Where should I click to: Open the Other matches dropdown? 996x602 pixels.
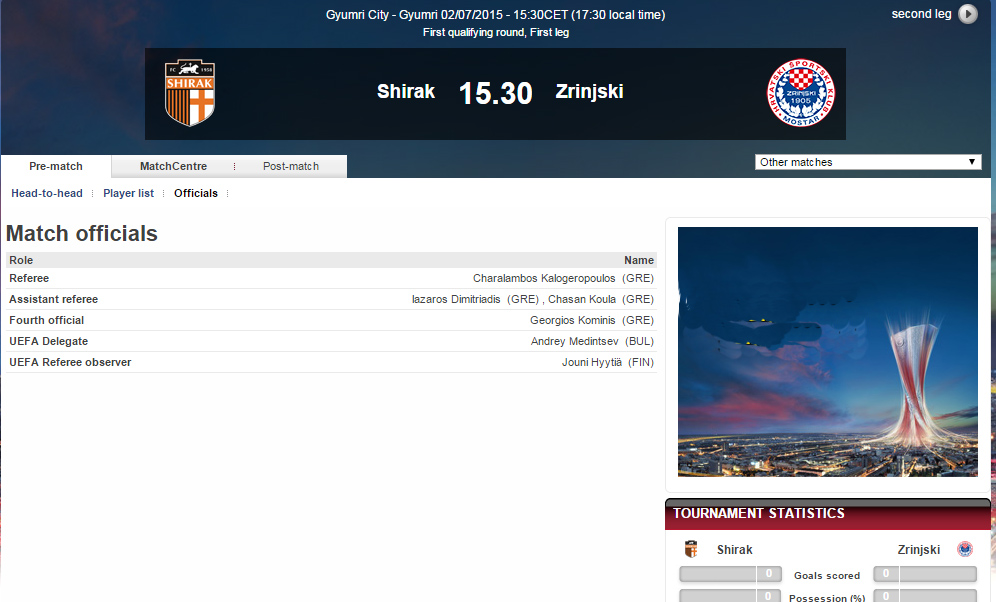pos(867,162)
